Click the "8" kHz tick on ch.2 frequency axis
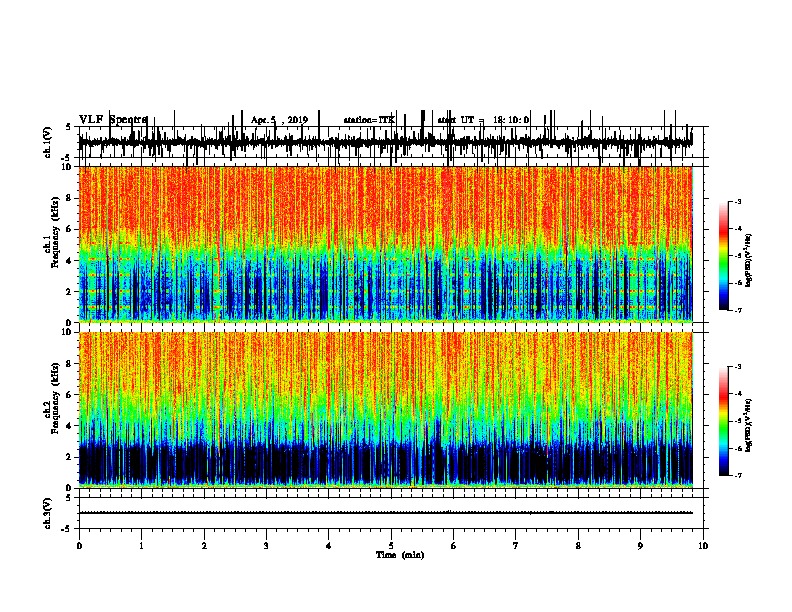This screenshot has width=792, height=612. point(70,364)
